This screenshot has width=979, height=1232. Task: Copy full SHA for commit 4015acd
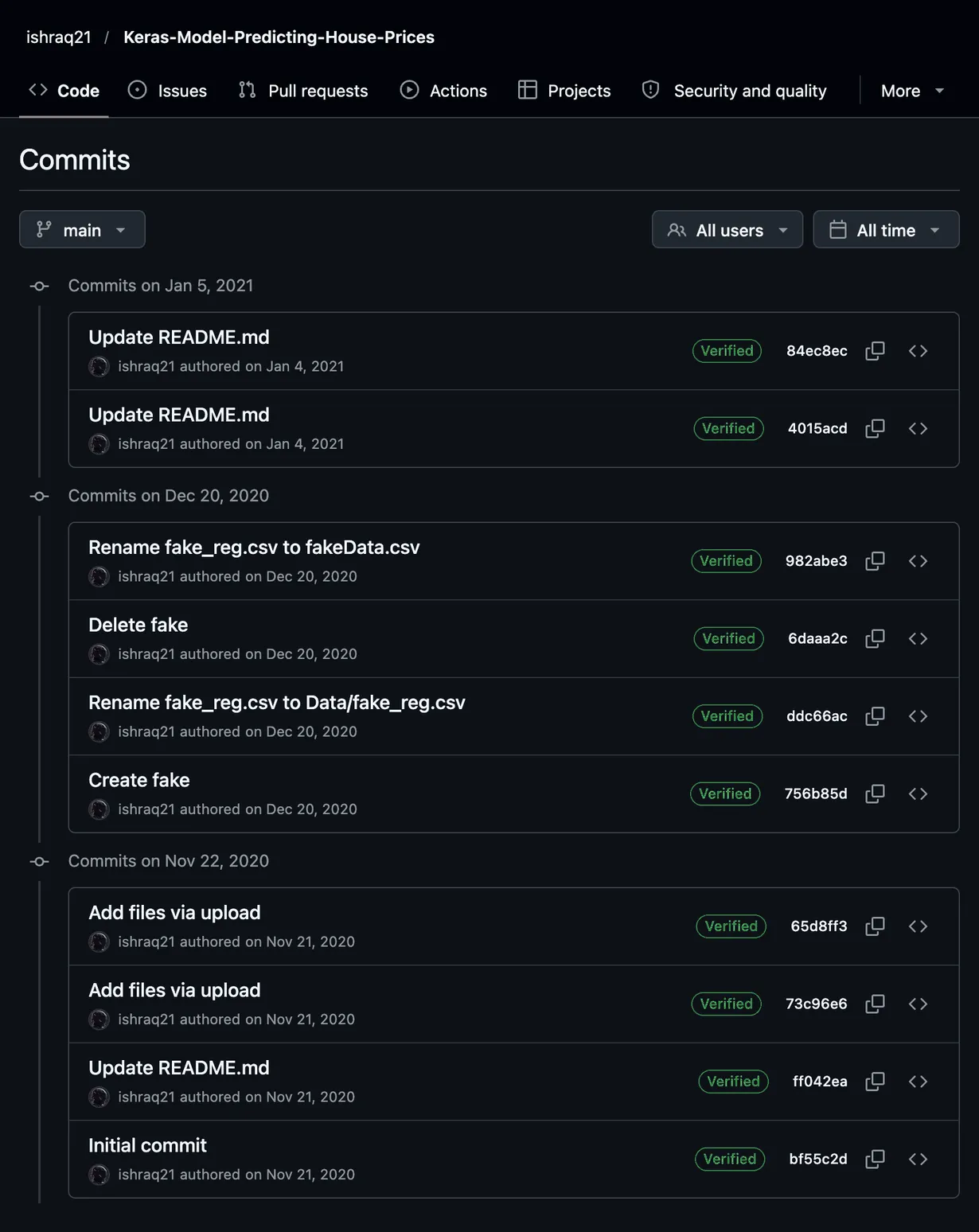875,428
